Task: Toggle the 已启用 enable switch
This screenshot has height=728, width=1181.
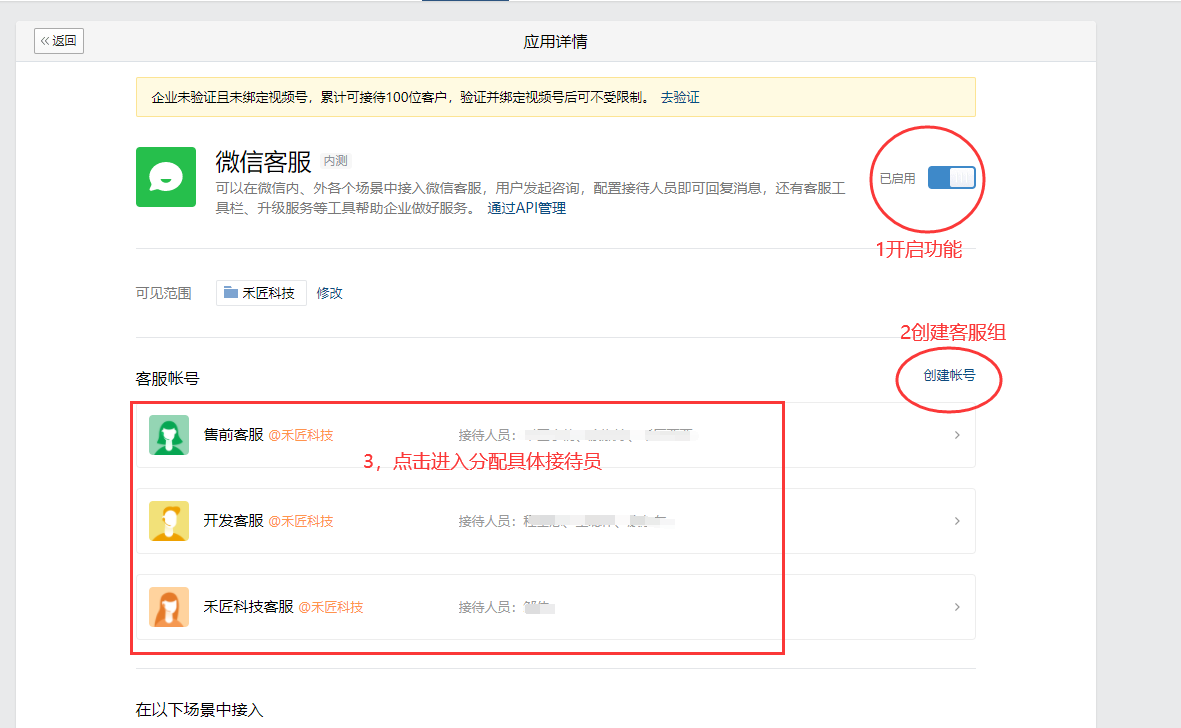Action: 951,178
